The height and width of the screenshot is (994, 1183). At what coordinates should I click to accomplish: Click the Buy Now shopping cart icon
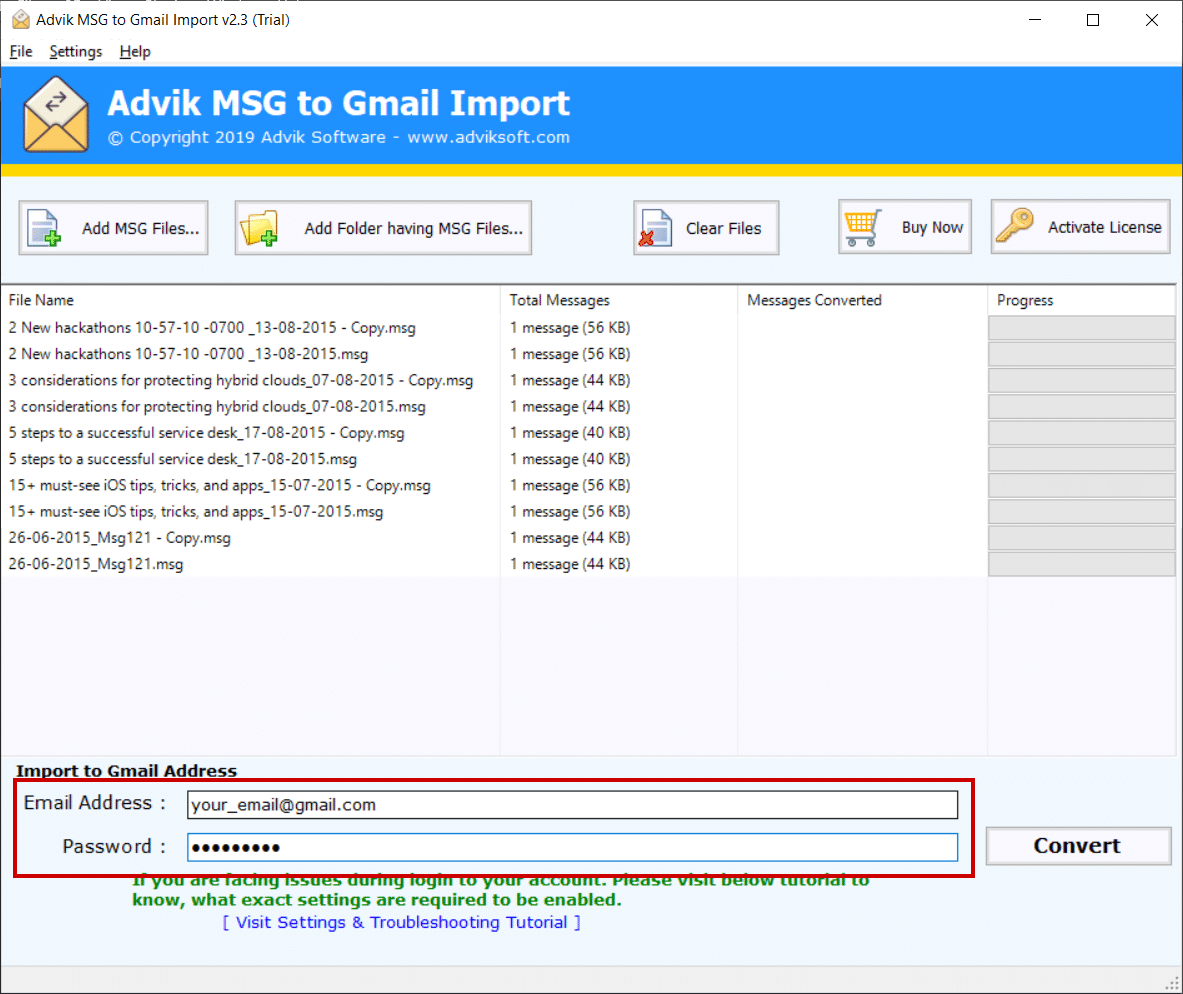pos(863,227)
